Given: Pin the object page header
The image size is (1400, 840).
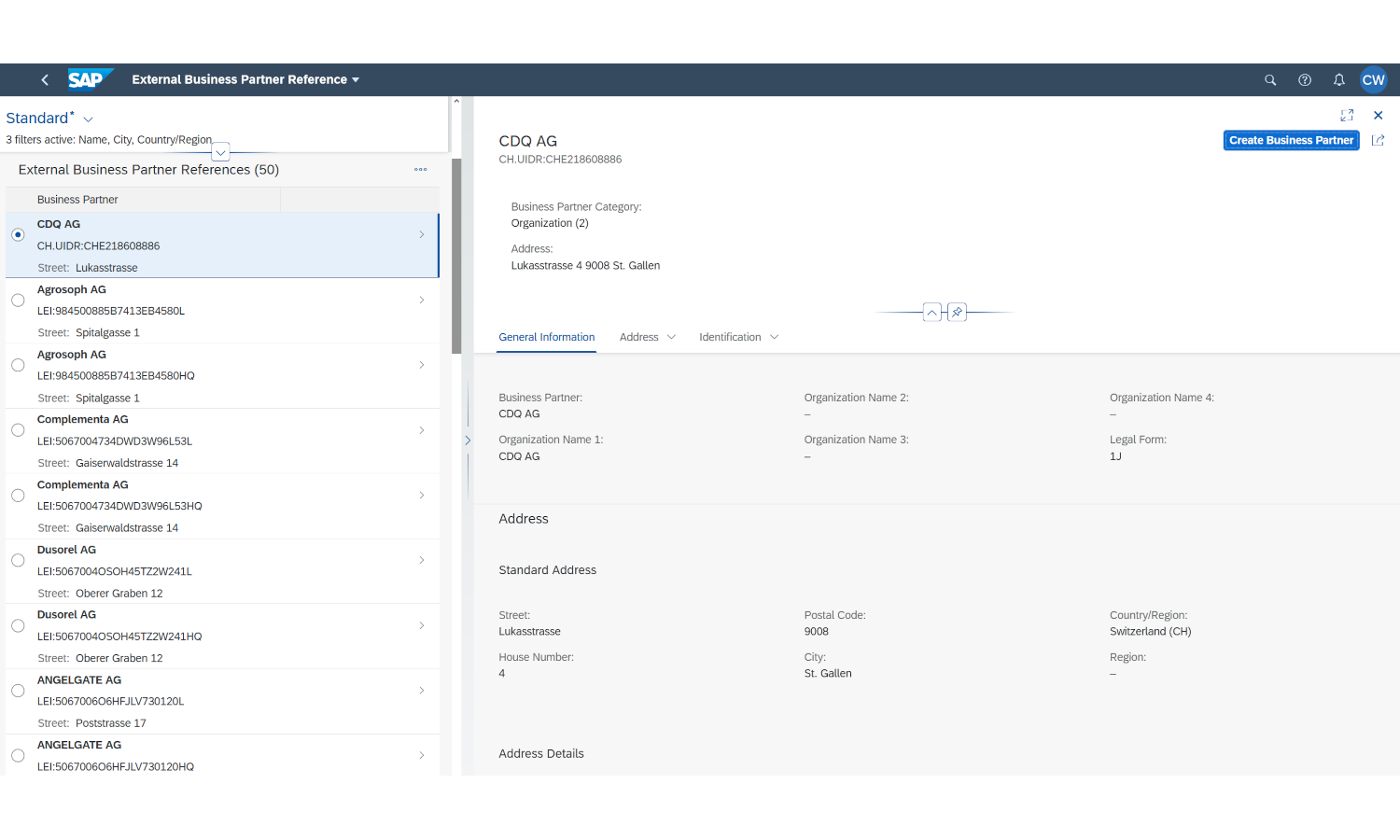Looking at the screenshot, I should (957, 313).
